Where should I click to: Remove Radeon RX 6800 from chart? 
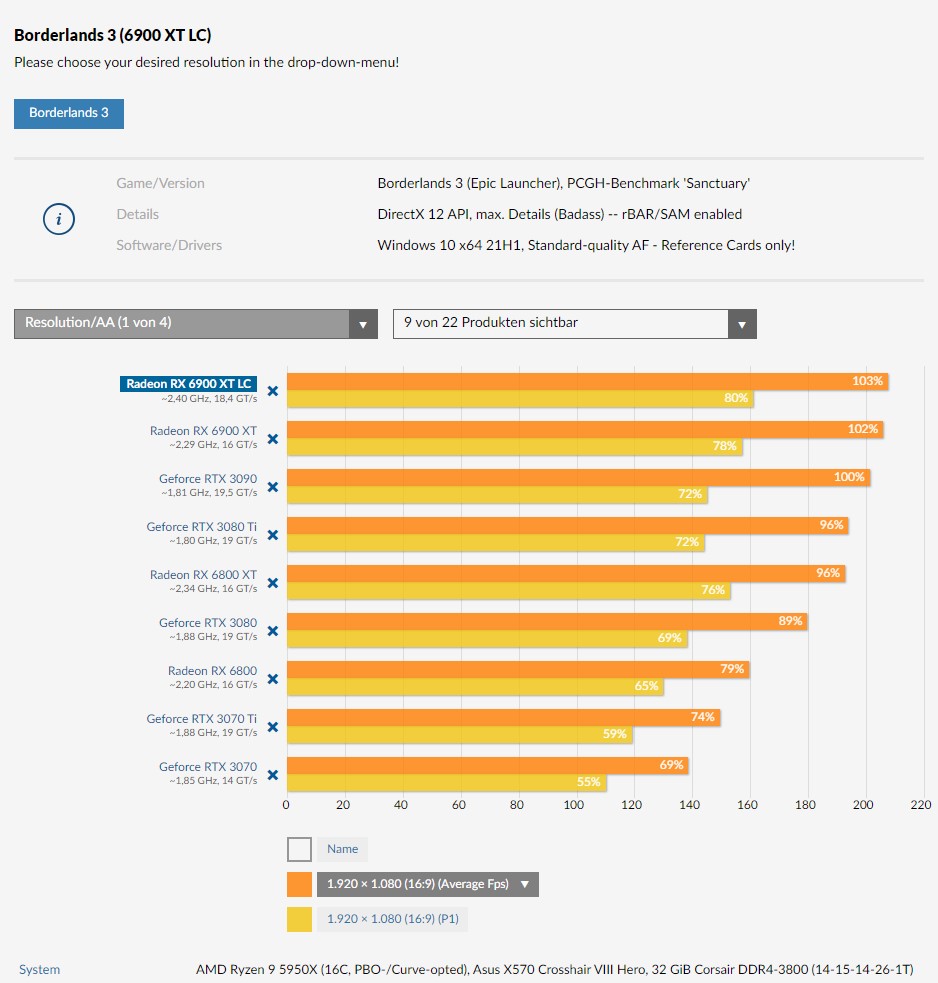pos(272,679)
